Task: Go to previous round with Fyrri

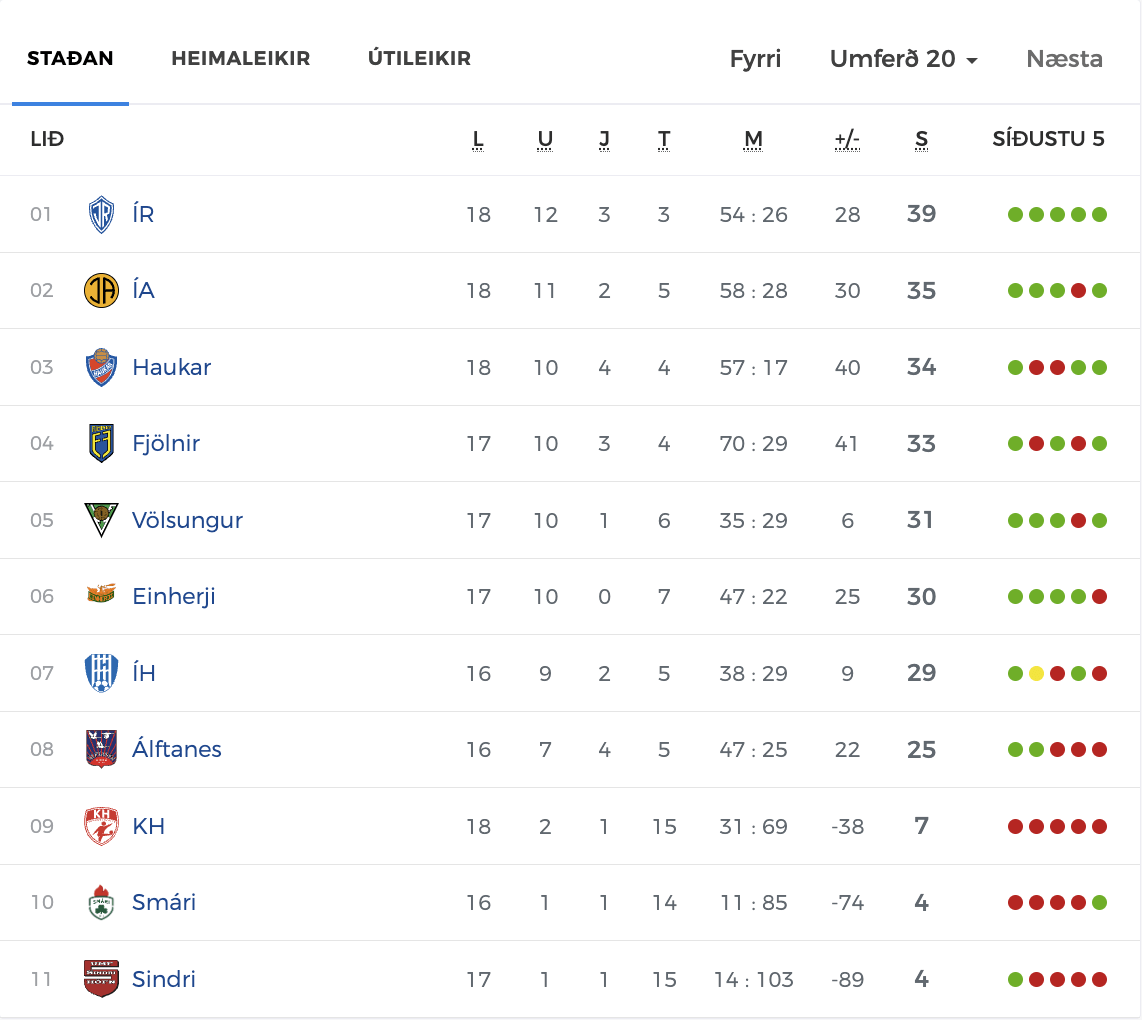Action: coord(755,59)
